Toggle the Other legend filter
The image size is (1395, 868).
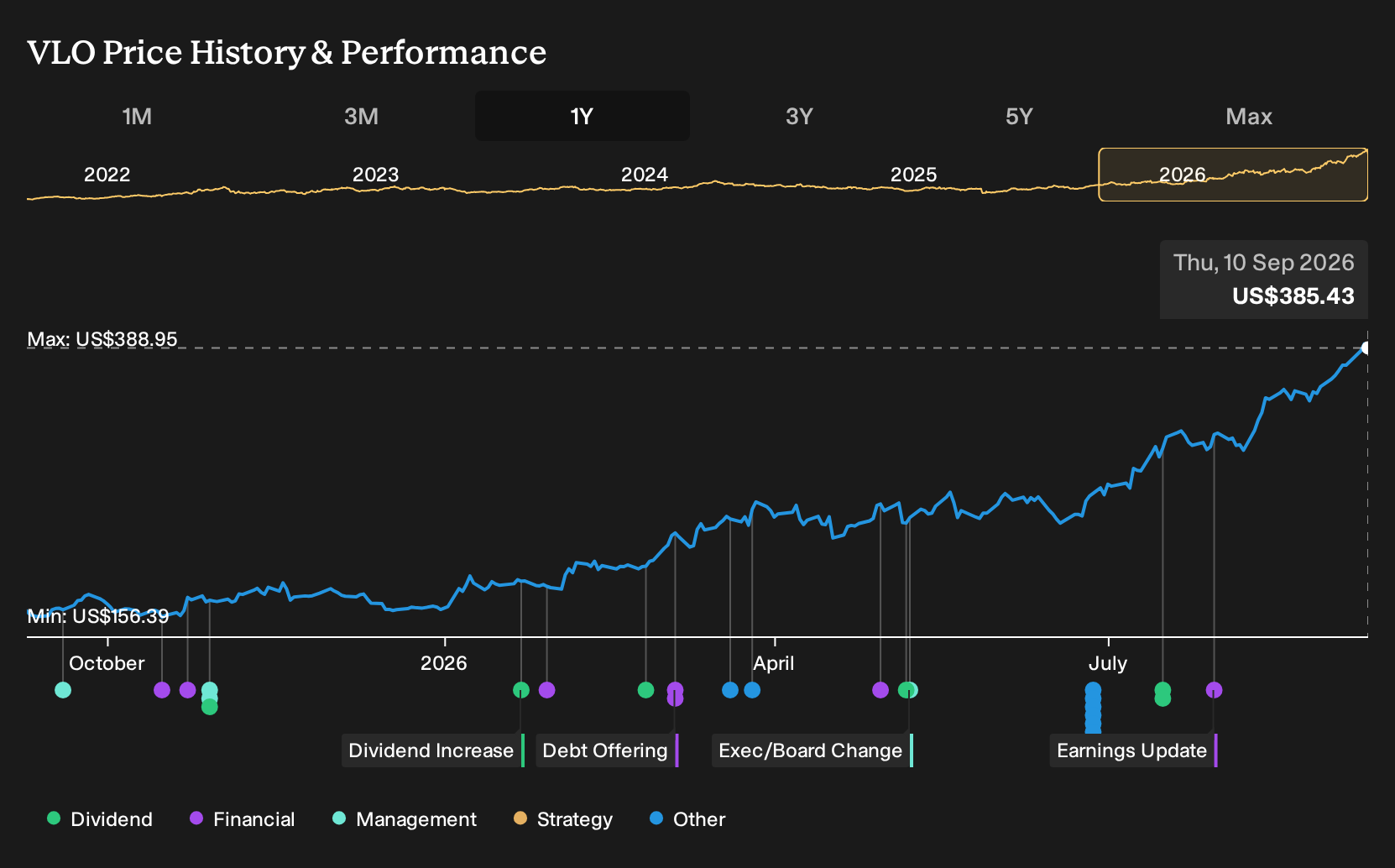pyautogui.click(x=687, y=819)
